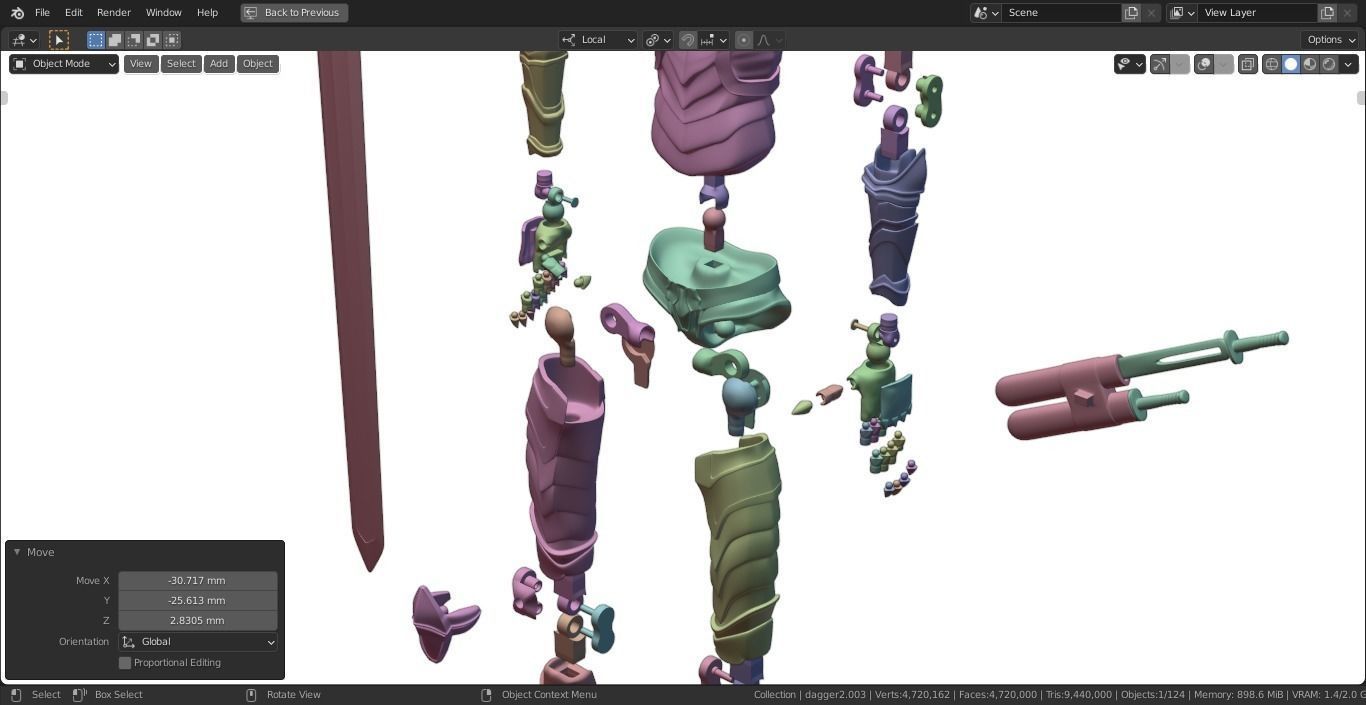
Task: Click the Scene name field
Action: point(1062,13)
